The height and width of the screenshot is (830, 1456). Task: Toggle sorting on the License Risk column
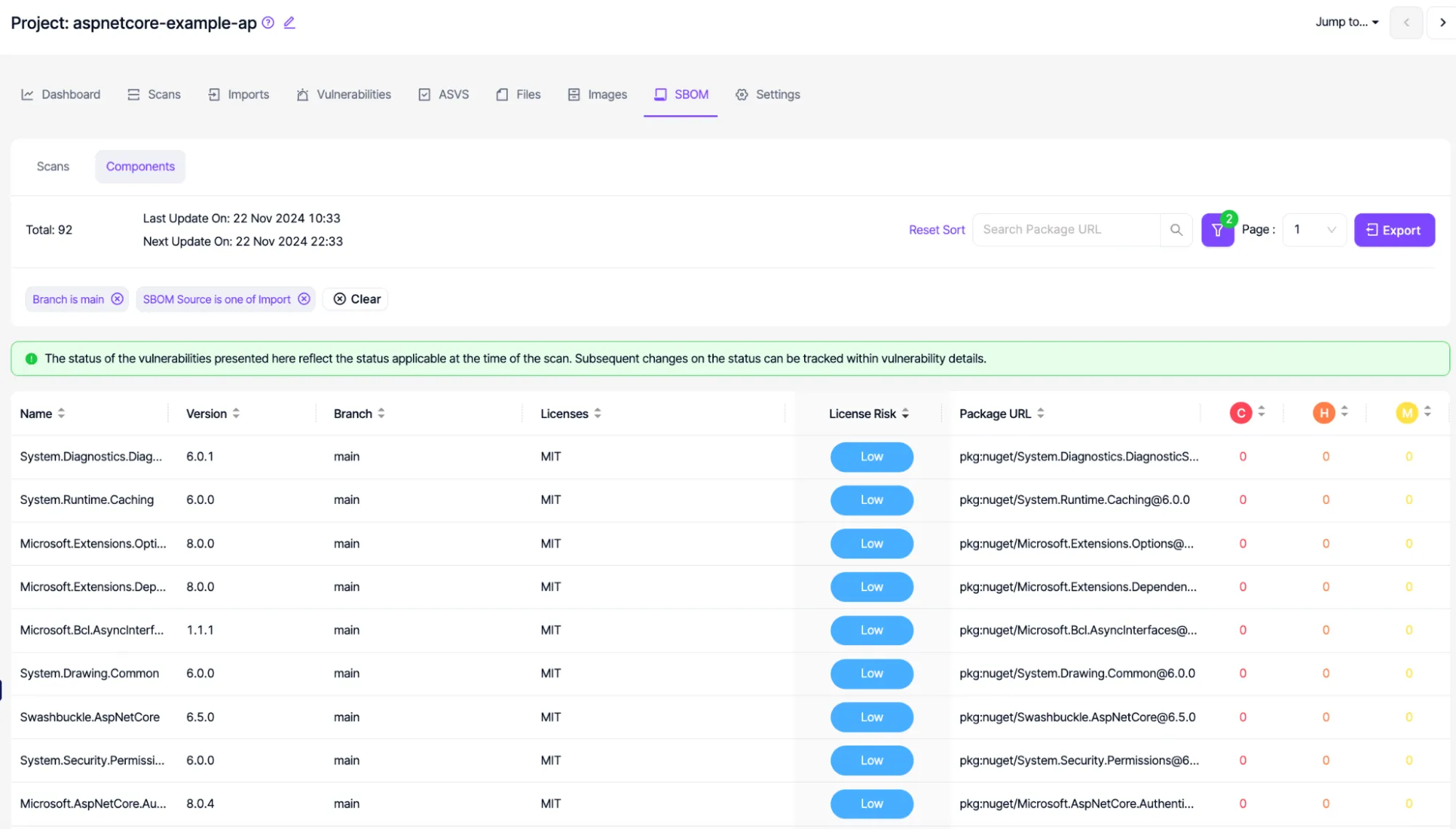[x=904, y=413]
